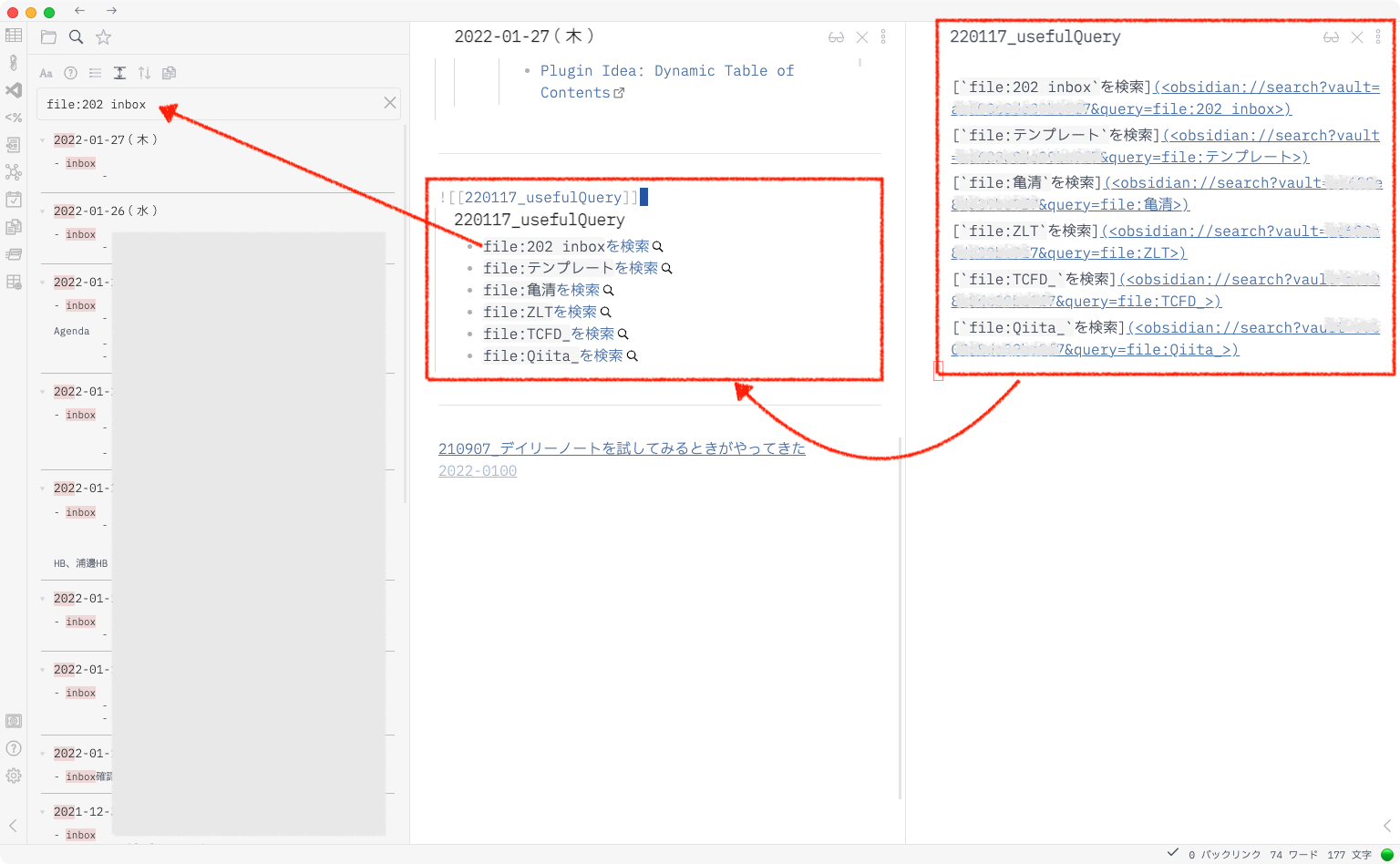The width and height of the screenshot is (1400, 864).
Task: Open another vault via the vault icon
Action: [x=14, y=721]
